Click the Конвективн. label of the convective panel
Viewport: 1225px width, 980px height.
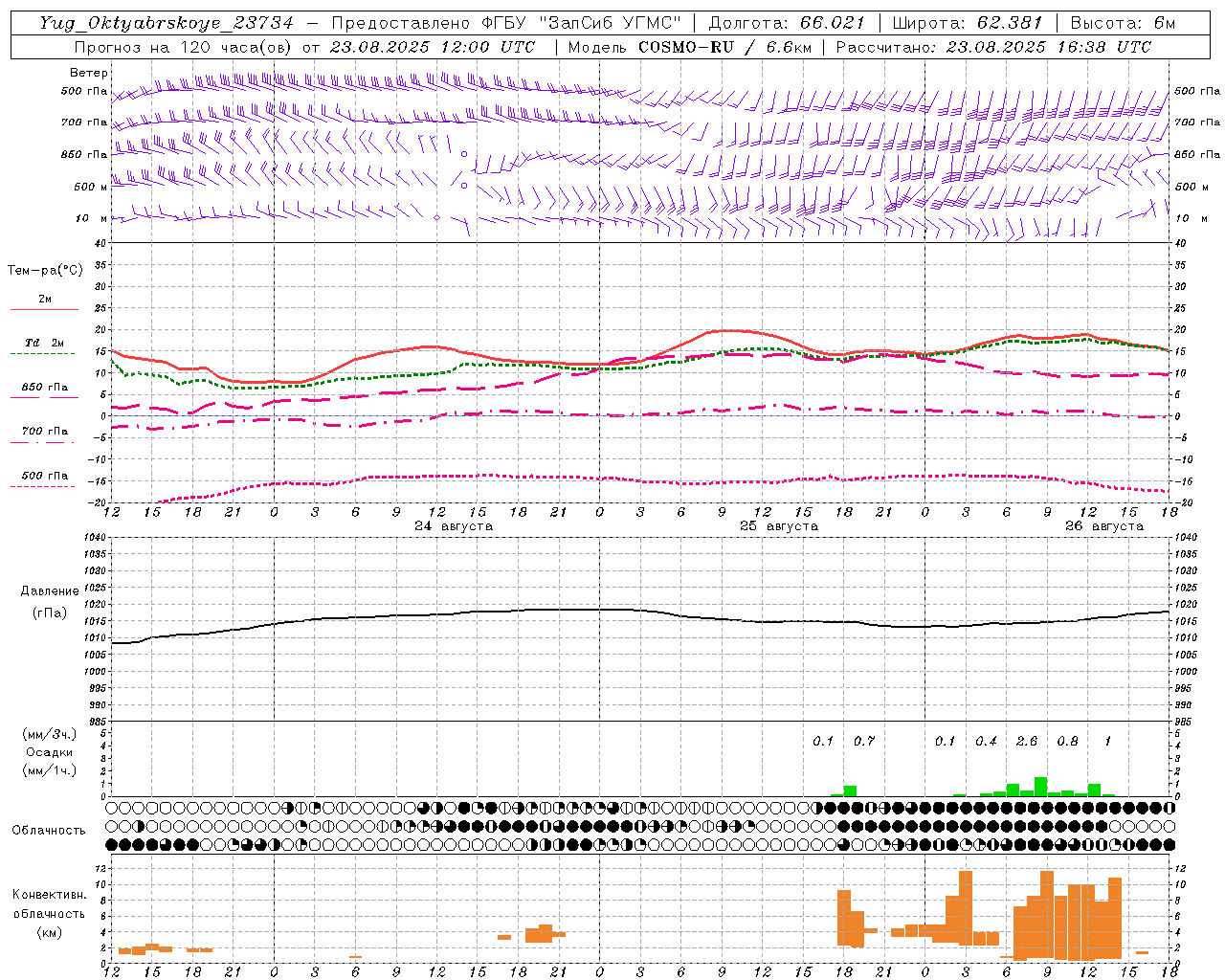pos(49,895)
